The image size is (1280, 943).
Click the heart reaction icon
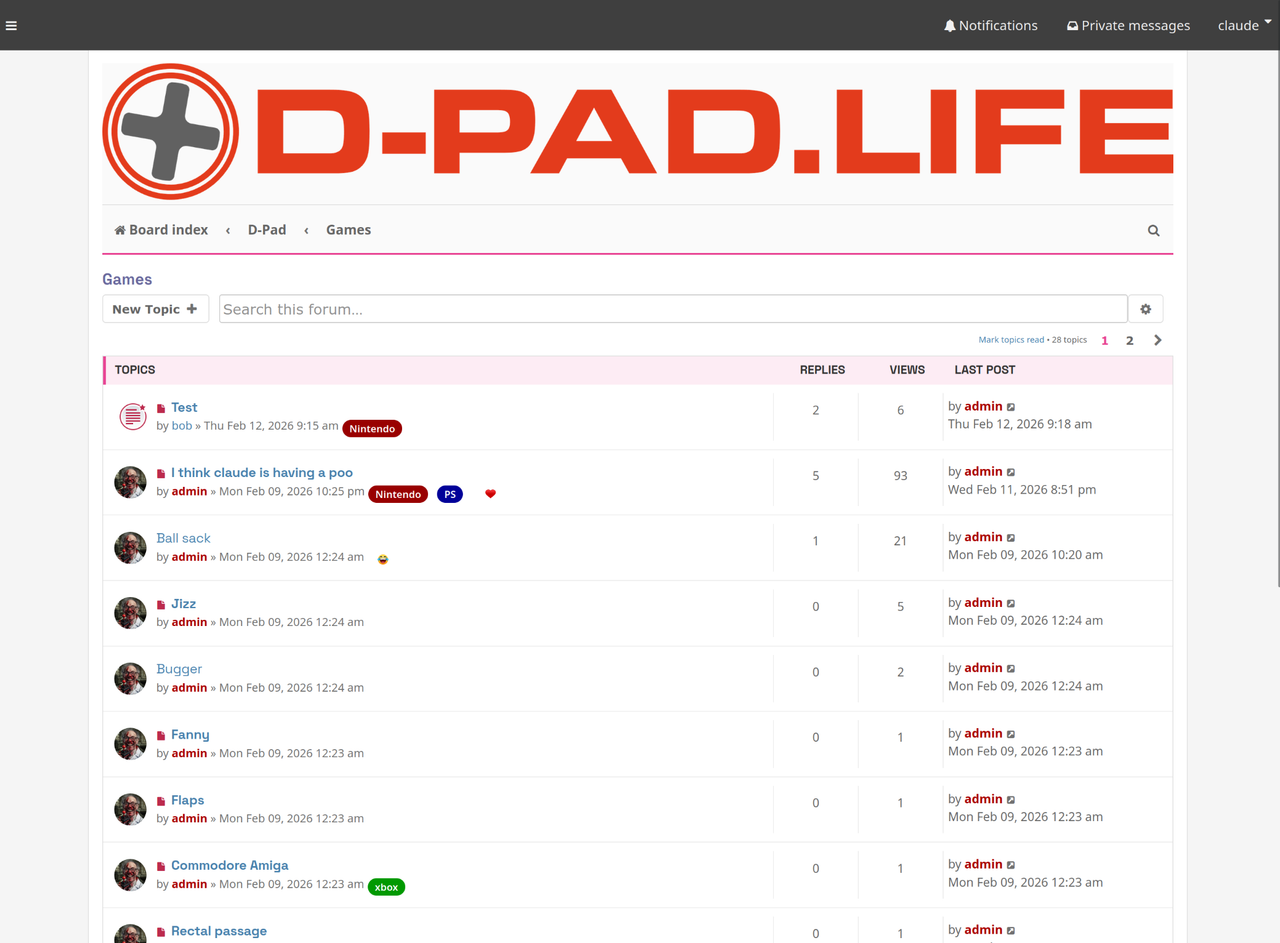click(x=490, y=494)
